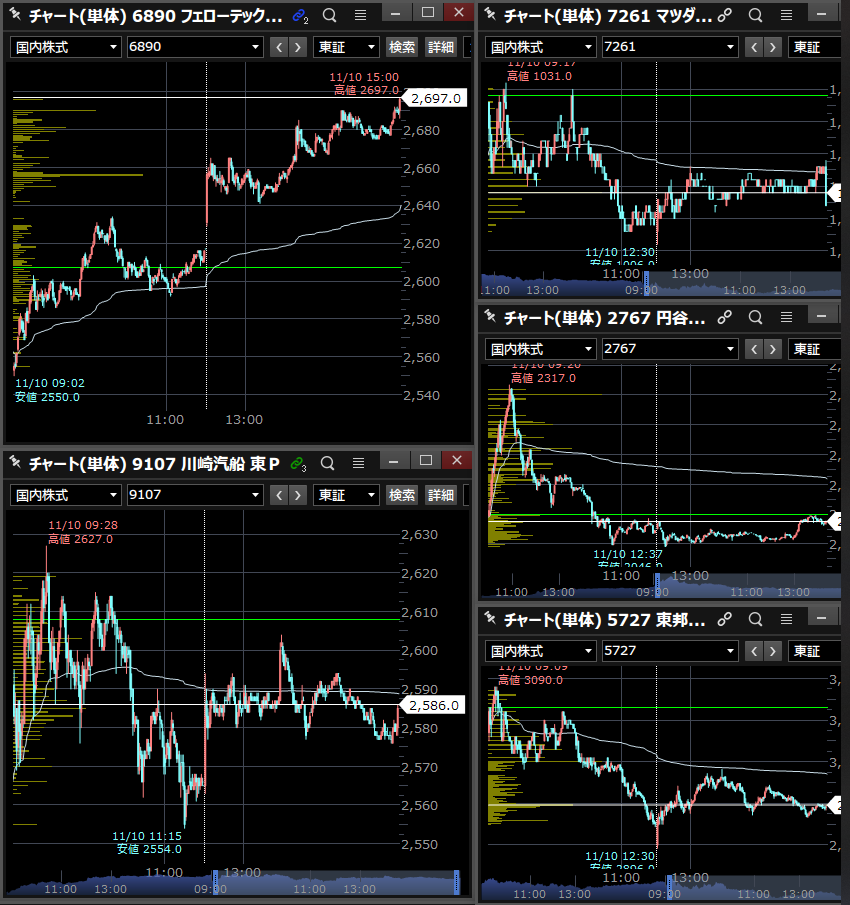Go to previous symbol in 9107 chart
This screenshot has width=850, height=905.
(279, 495)
